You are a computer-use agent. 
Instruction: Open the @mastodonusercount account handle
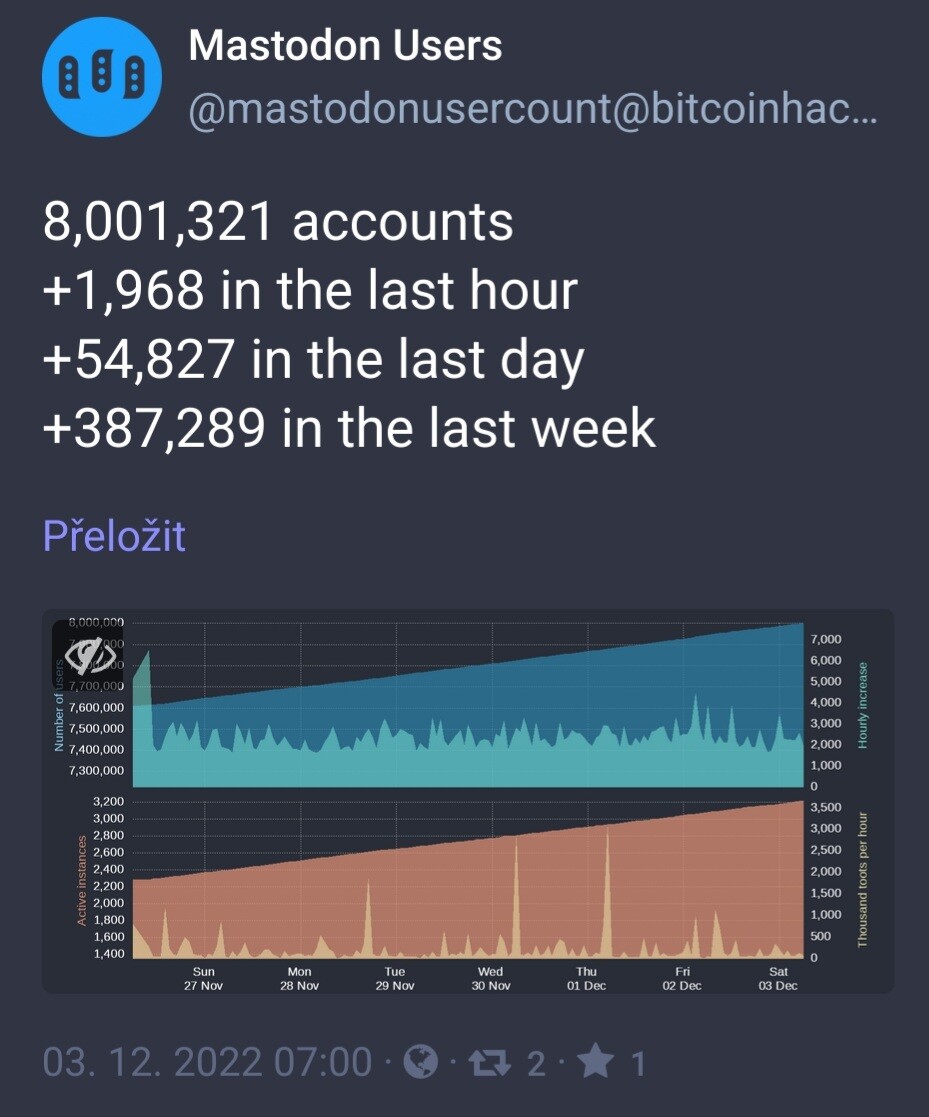pyautogui.click(x=532, y=109)
